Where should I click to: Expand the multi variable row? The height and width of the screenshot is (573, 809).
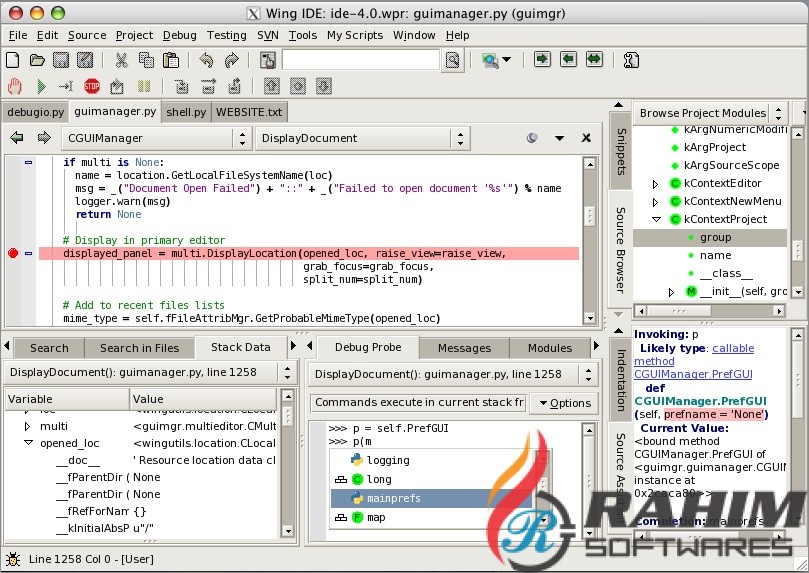(x=27, y=427)
